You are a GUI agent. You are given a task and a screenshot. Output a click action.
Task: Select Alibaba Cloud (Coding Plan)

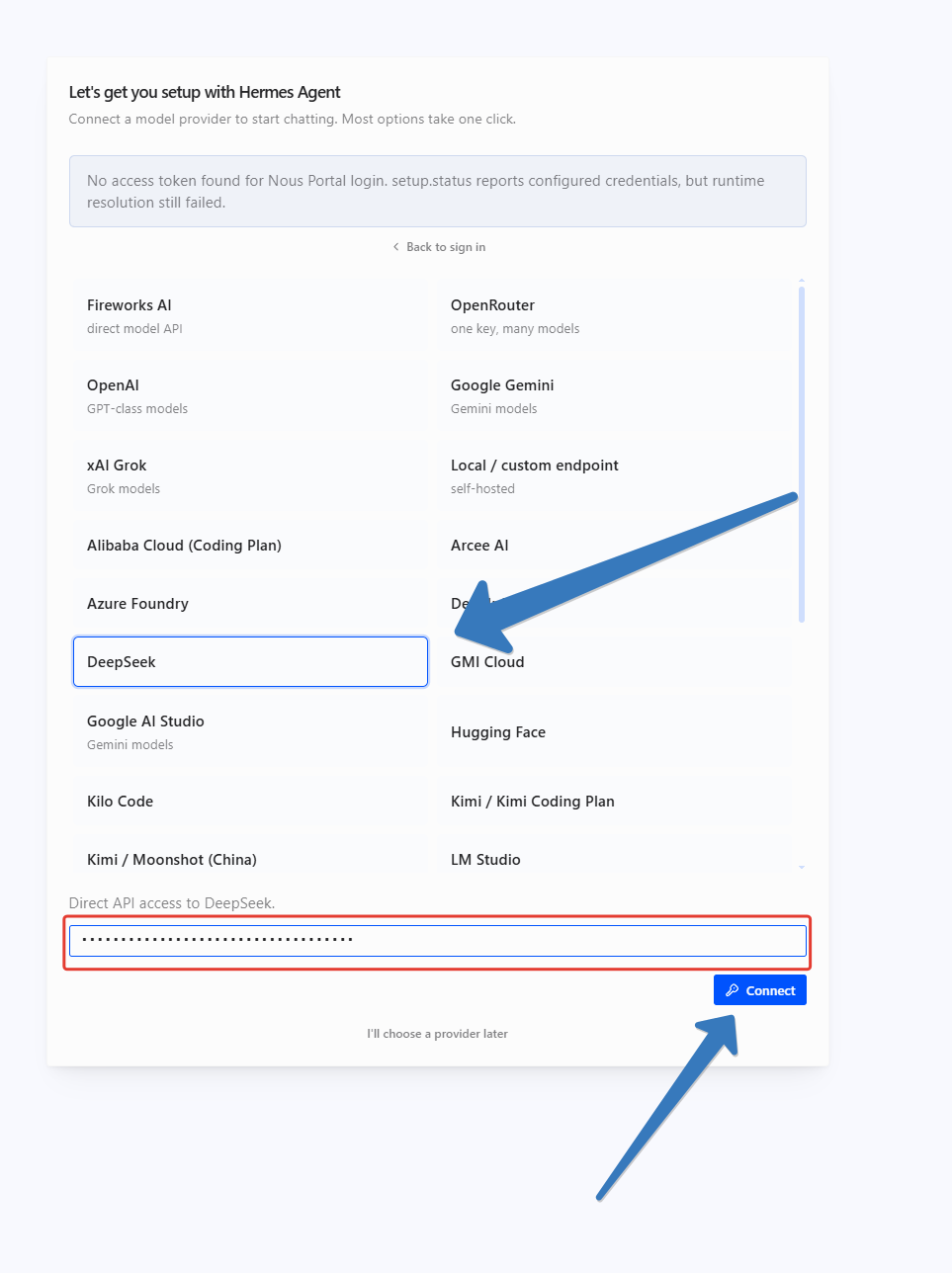[x=250, y=546]
